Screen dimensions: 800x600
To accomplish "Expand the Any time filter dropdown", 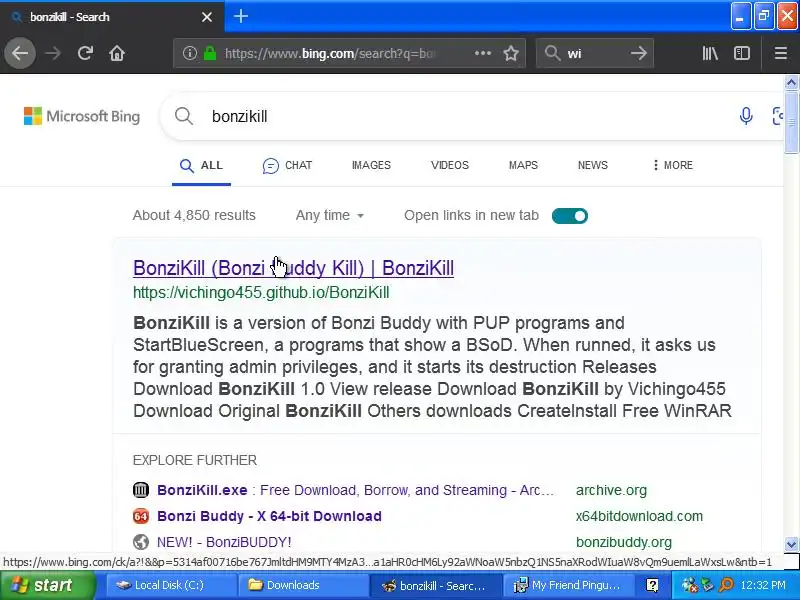I will click(x=330, y=215).
